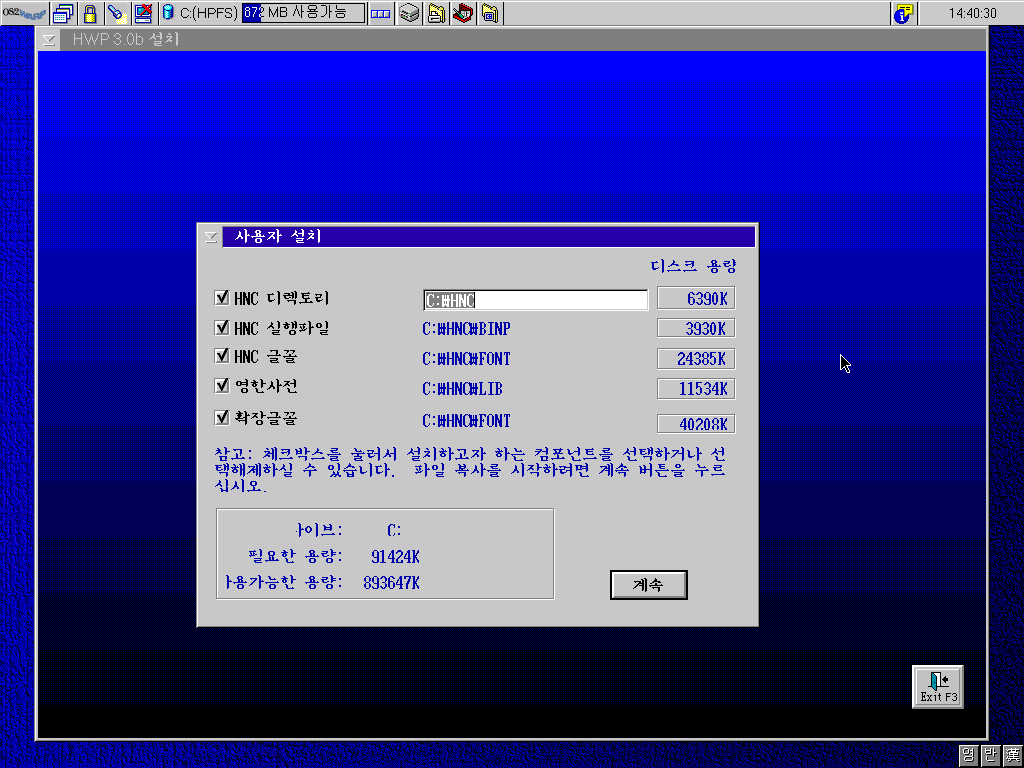Viewport: 1024px width, 768px height.
Task: Click the 漢 hanja mode indicator
Action: click(1012, 756)
